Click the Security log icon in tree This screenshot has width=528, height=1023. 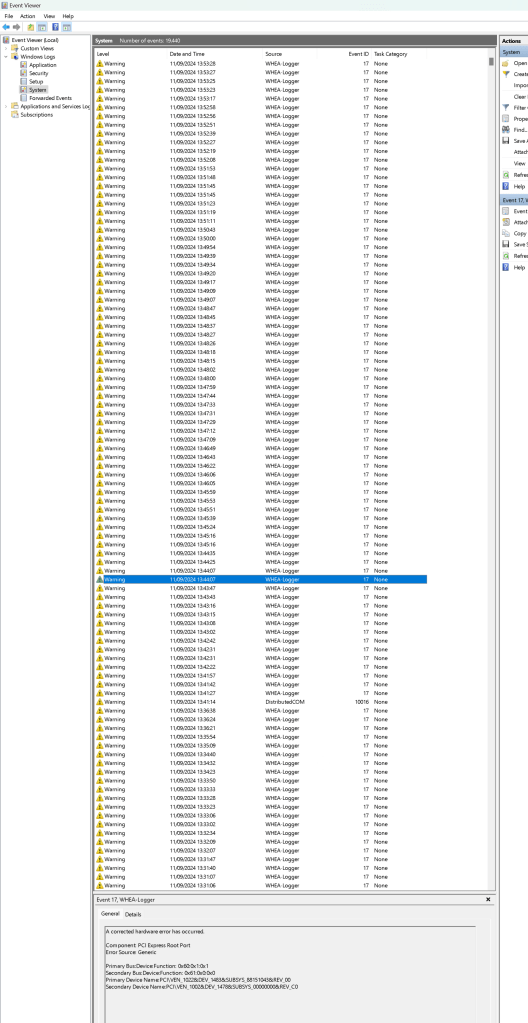[23, 73]
